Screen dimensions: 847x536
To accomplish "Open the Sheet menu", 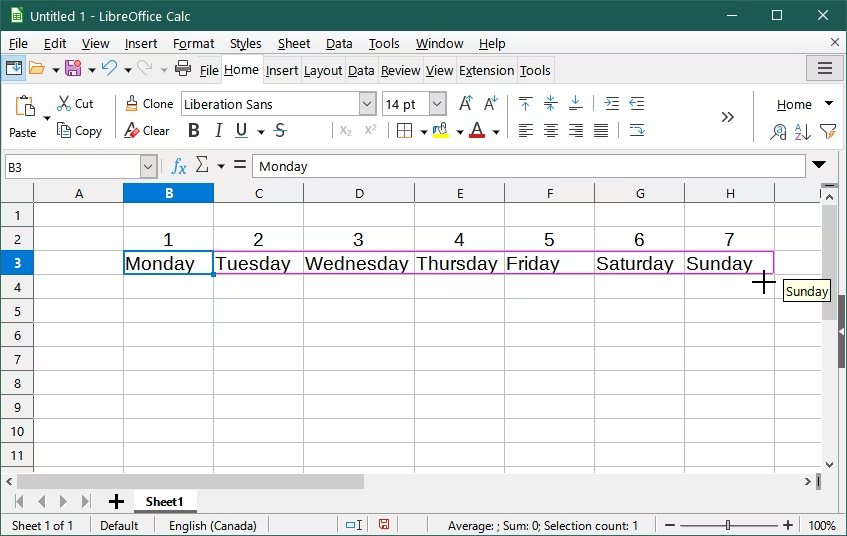I will (294, 43).
